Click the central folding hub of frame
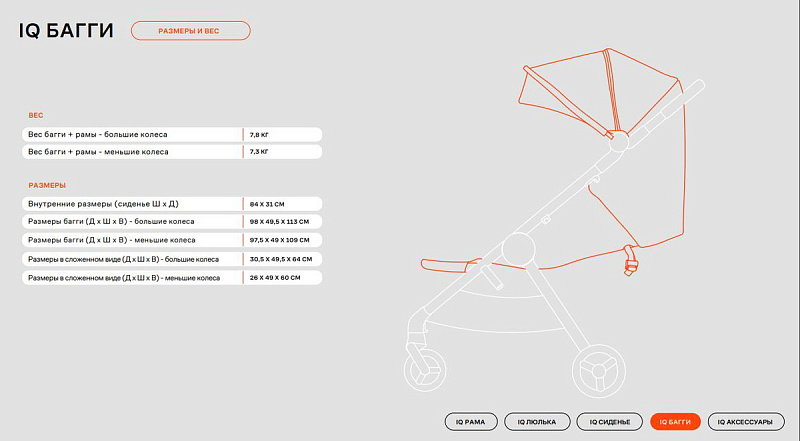 (519, 246)
